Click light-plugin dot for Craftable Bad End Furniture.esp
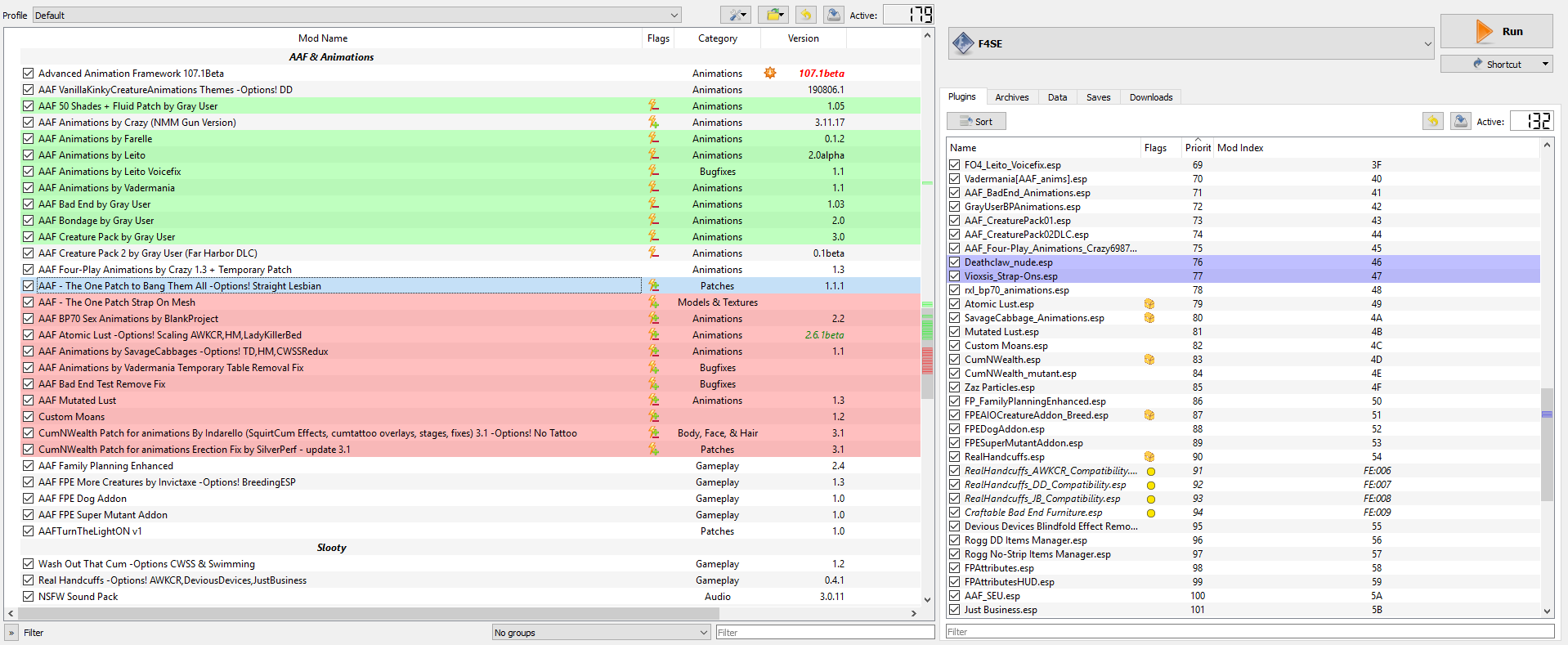The image size is (1568, 645). pyautogui.click(x=1151, y=513)
